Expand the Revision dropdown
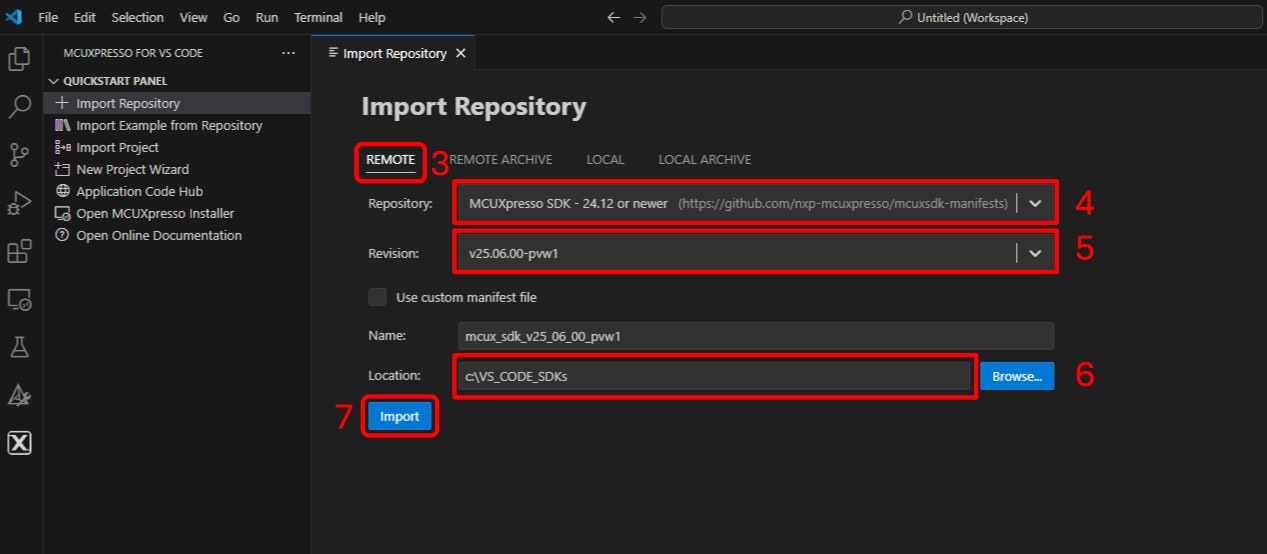Viewport: 1267px width, 554px height. click(x=1035, y=254)
